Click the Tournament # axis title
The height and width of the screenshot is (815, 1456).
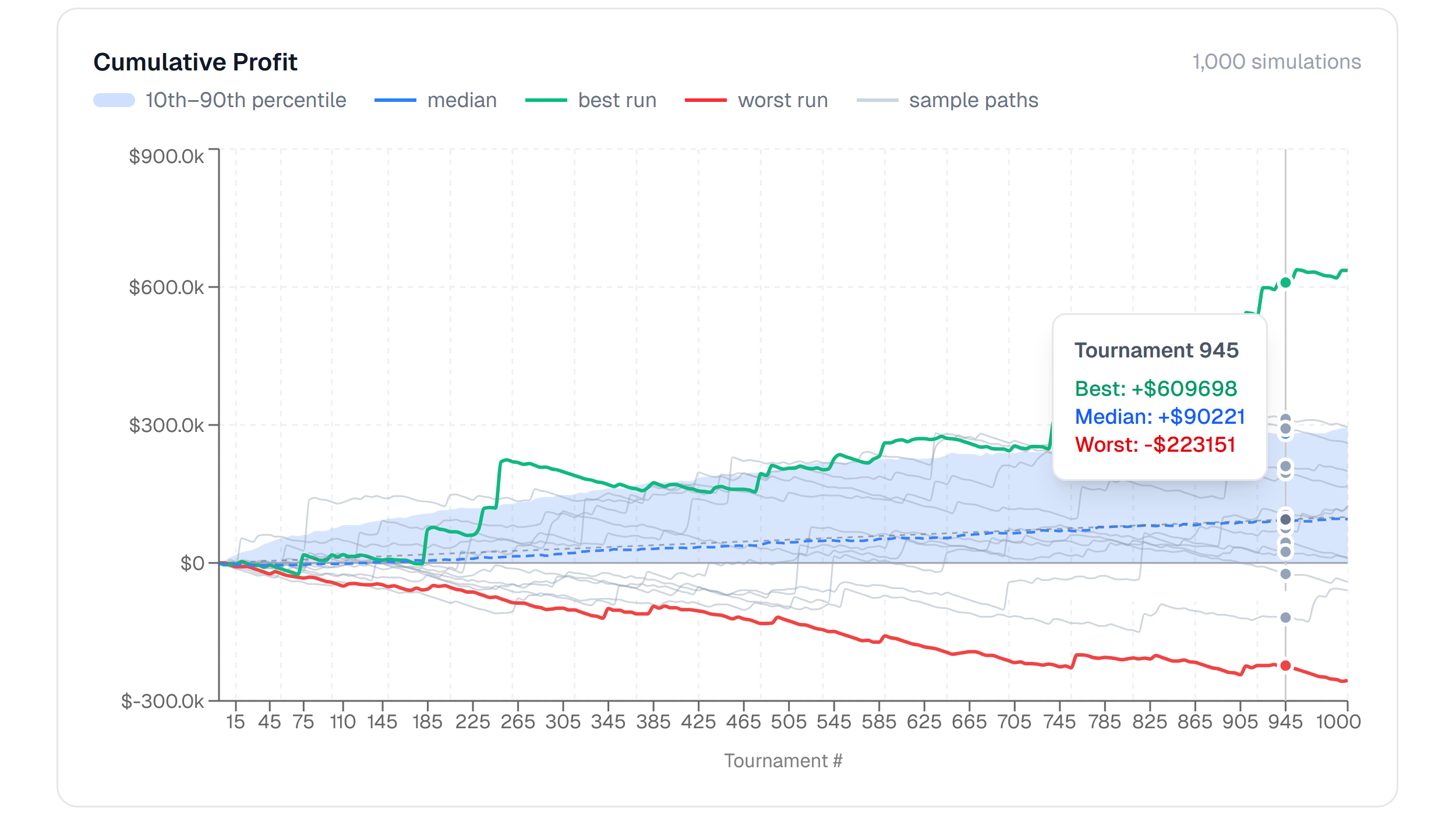pyautogui.click(x=783, y=761)
